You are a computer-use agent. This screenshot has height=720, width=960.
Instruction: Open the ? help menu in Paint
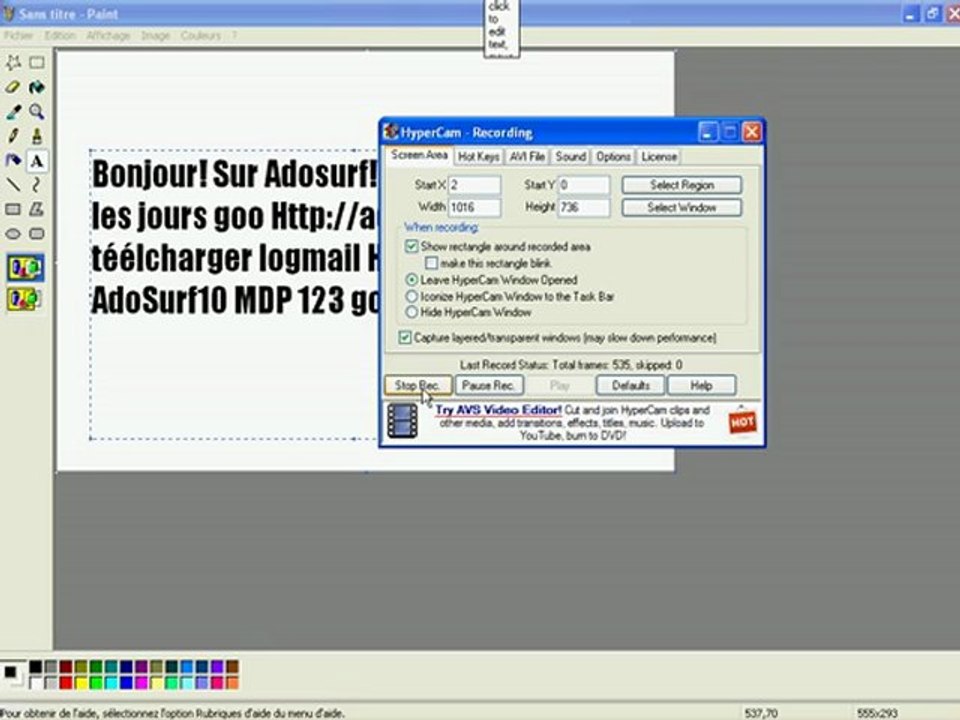point(234,36)
